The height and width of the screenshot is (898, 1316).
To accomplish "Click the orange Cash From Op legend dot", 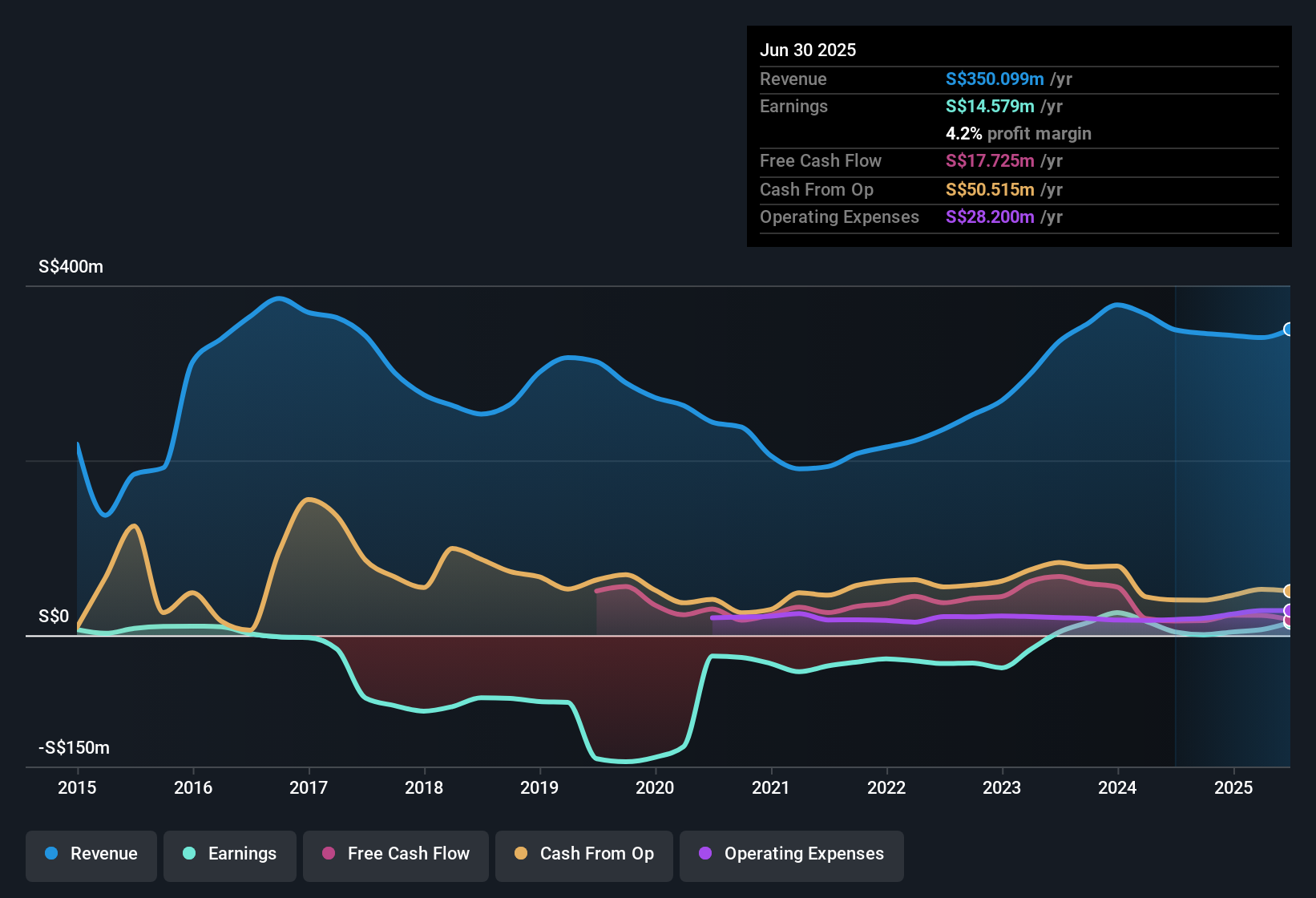I will (x=521, y=854).
